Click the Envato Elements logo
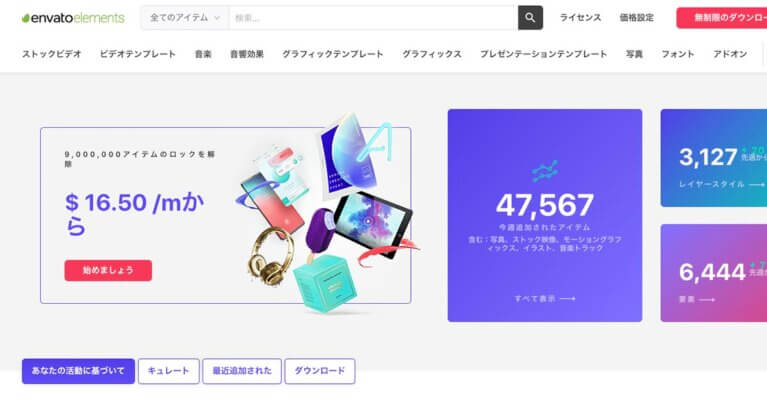The image size is (767, 403). click(73, 18)
